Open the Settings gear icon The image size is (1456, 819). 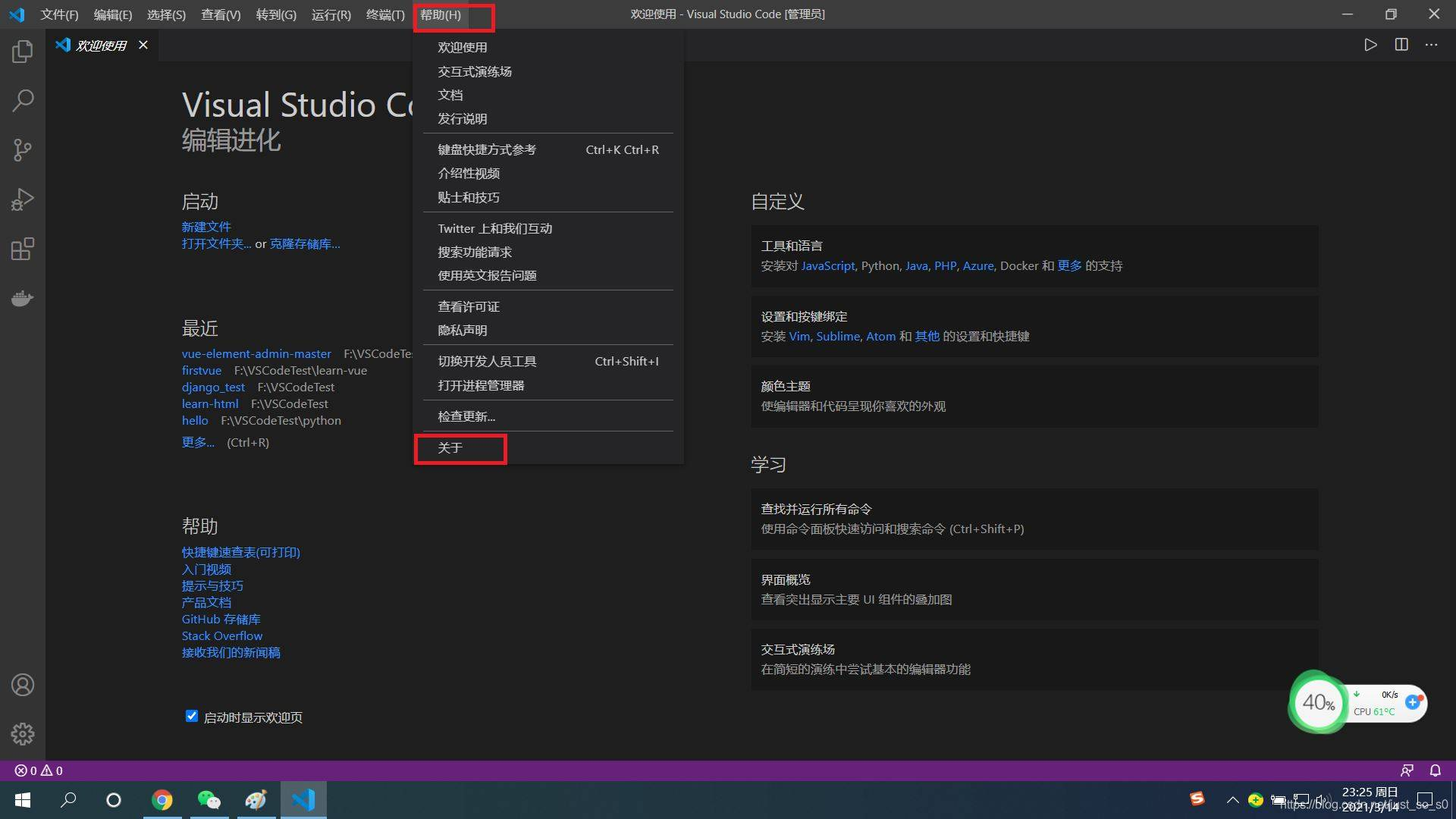coord(22,733)
